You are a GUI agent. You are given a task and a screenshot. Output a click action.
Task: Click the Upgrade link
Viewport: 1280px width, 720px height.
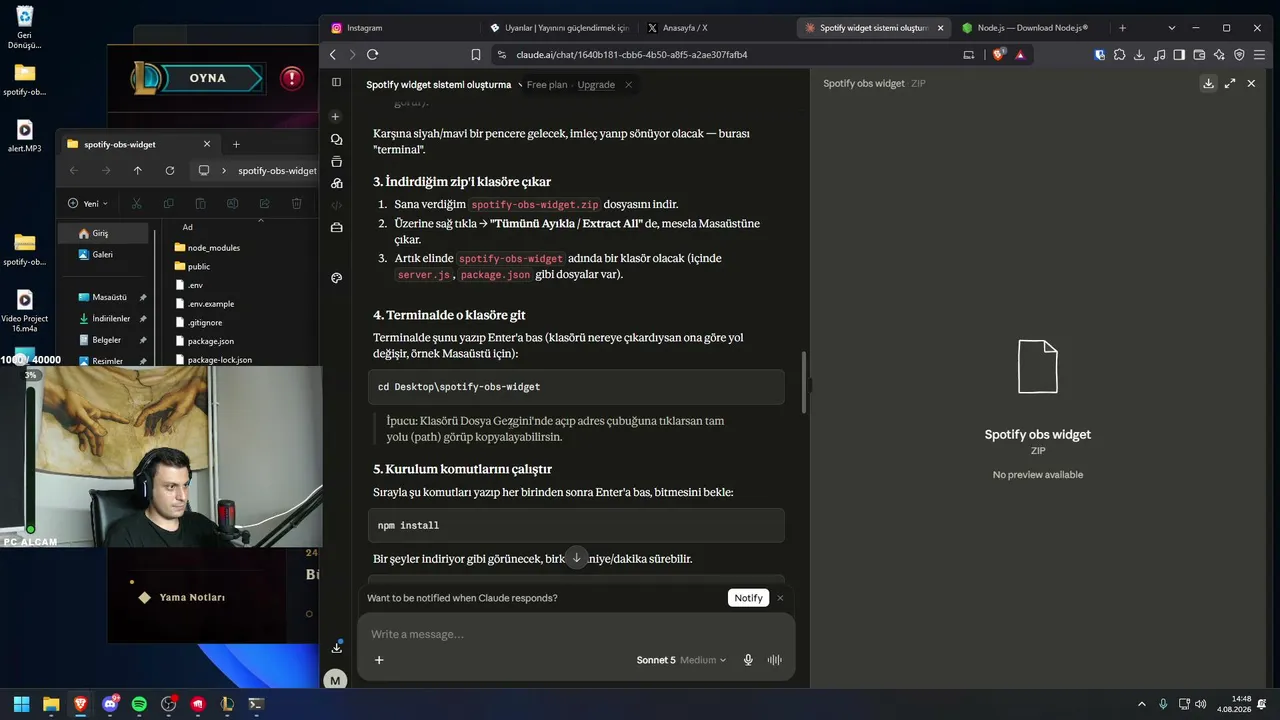point(596,85)
